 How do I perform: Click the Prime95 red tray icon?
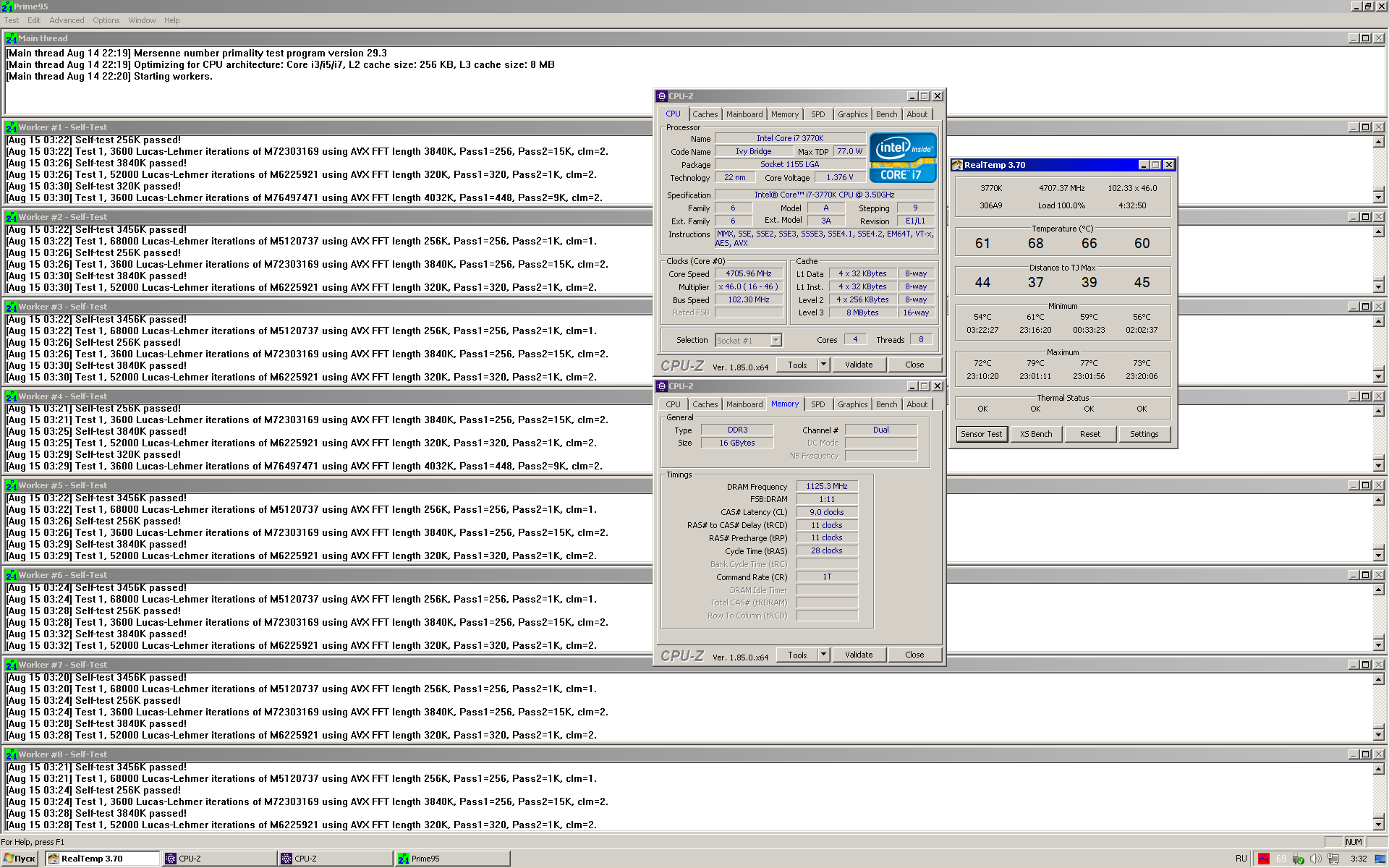pyautogui.click(x=1264, y=859)
